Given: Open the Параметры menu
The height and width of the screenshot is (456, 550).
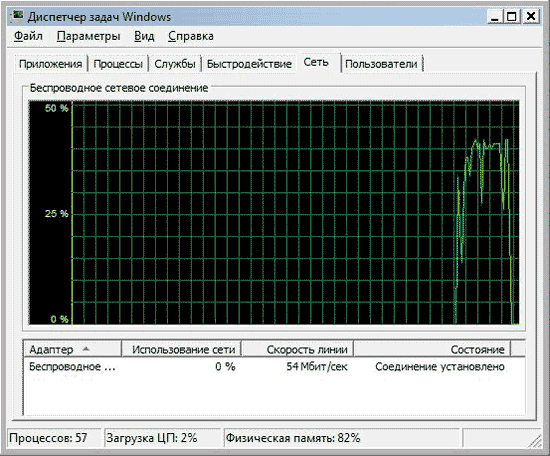Looking at the screenshot, I should pyautogui.click(x=88, y=36).
